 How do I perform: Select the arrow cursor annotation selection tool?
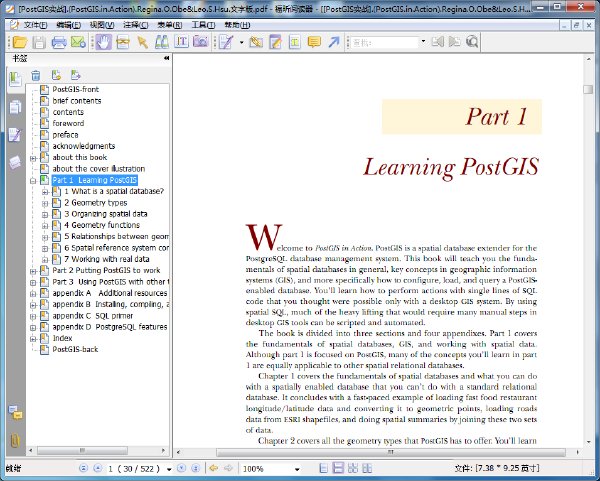(x=143, y=42)
